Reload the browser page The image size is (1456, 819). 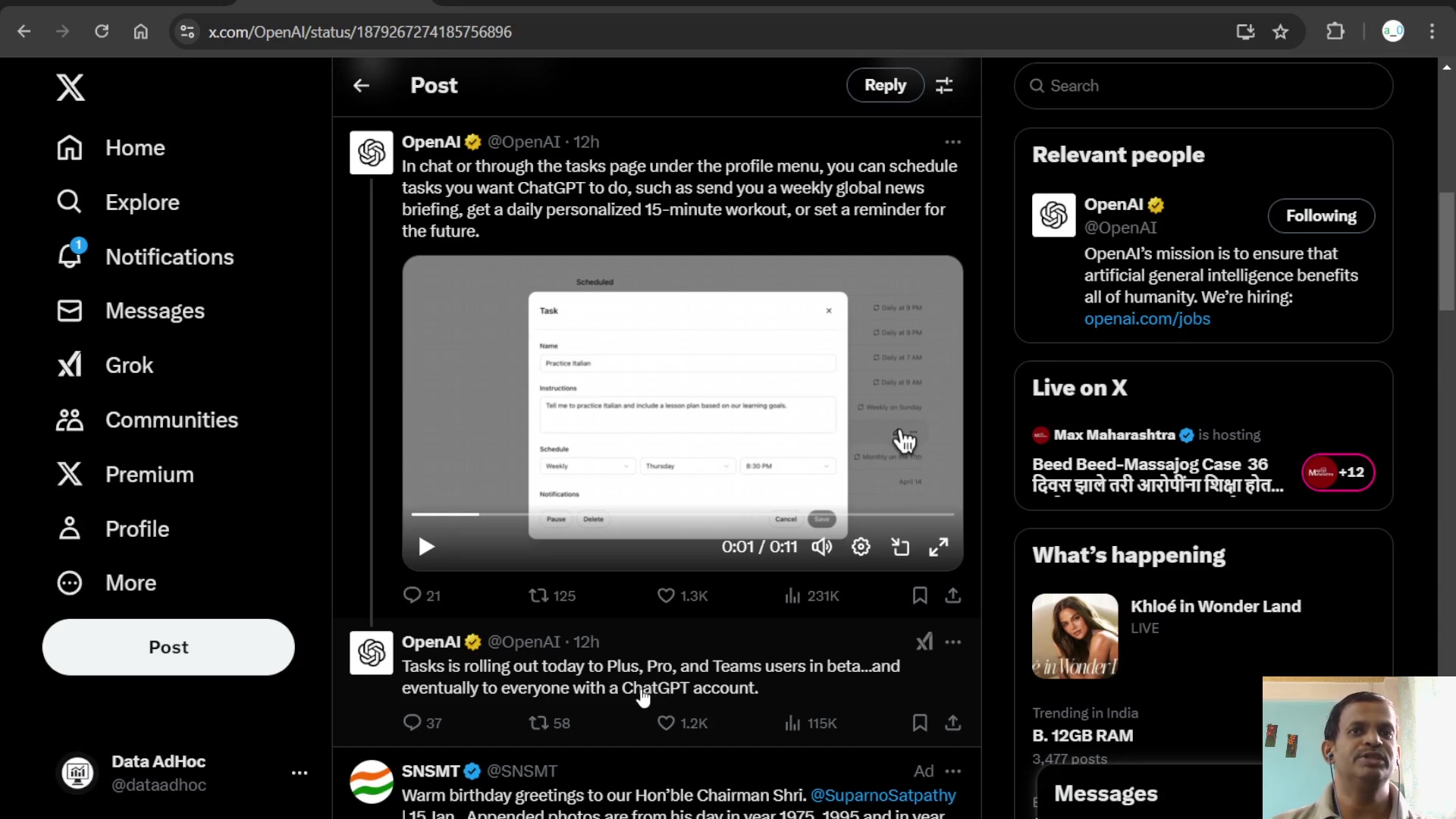coord(102,32)
